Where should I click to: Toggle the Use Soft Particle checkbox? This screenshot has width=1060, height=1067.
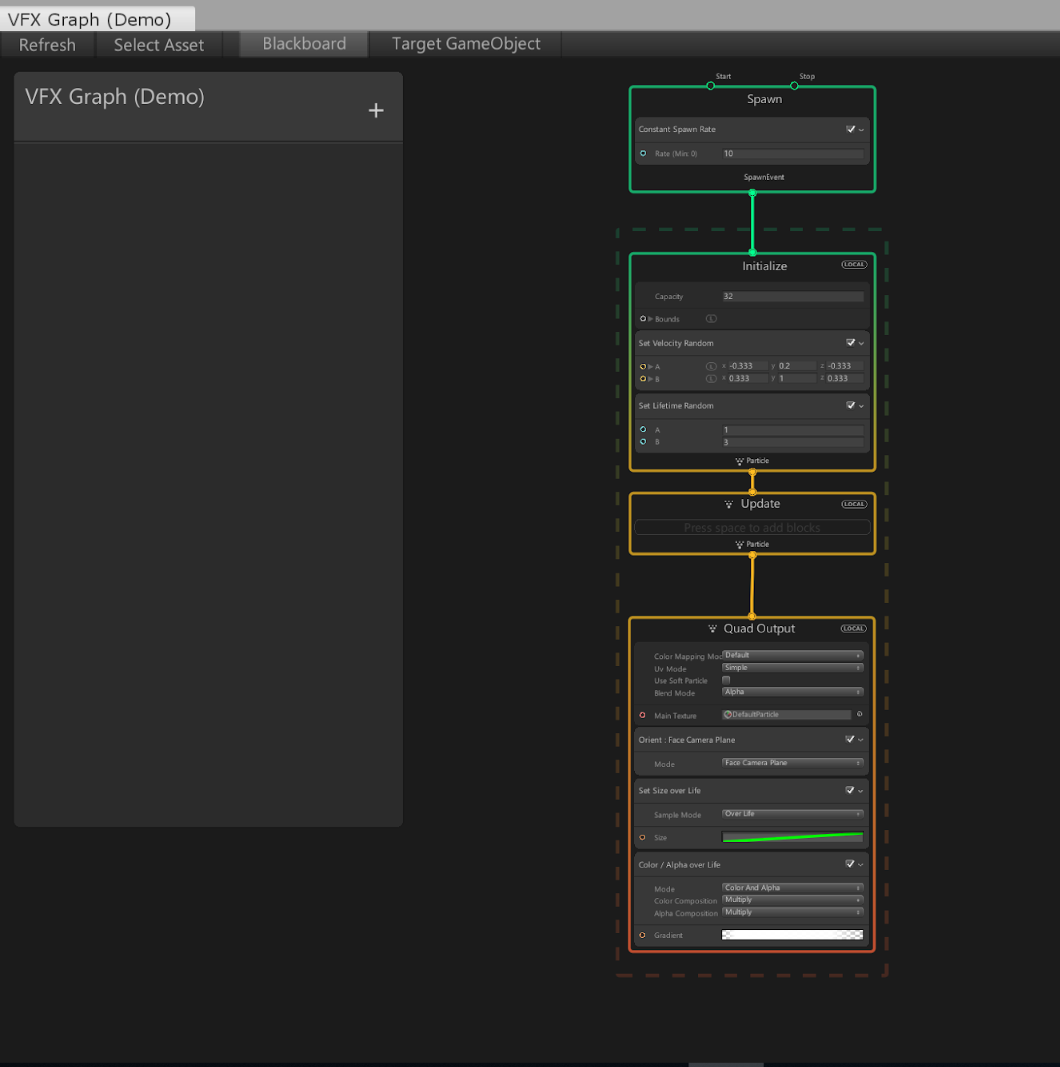(x=726, y=680)
